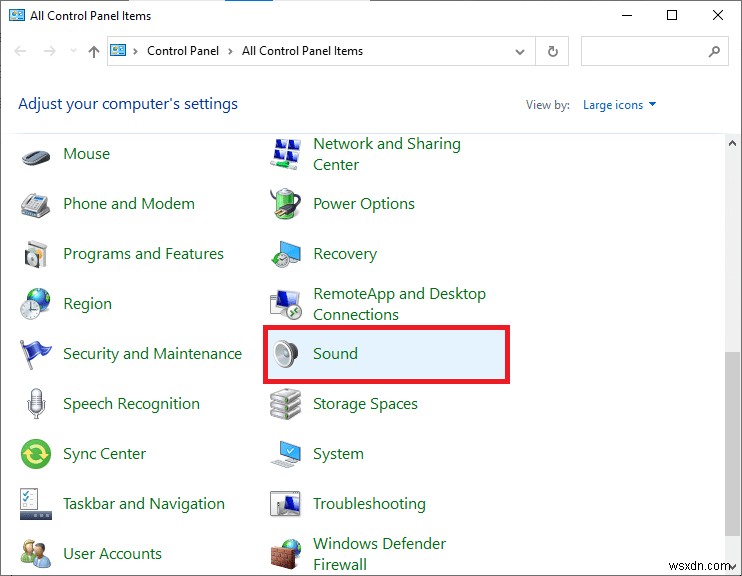Open Security and Maintenance link
742x576 pixels.
tap(152, 354)
